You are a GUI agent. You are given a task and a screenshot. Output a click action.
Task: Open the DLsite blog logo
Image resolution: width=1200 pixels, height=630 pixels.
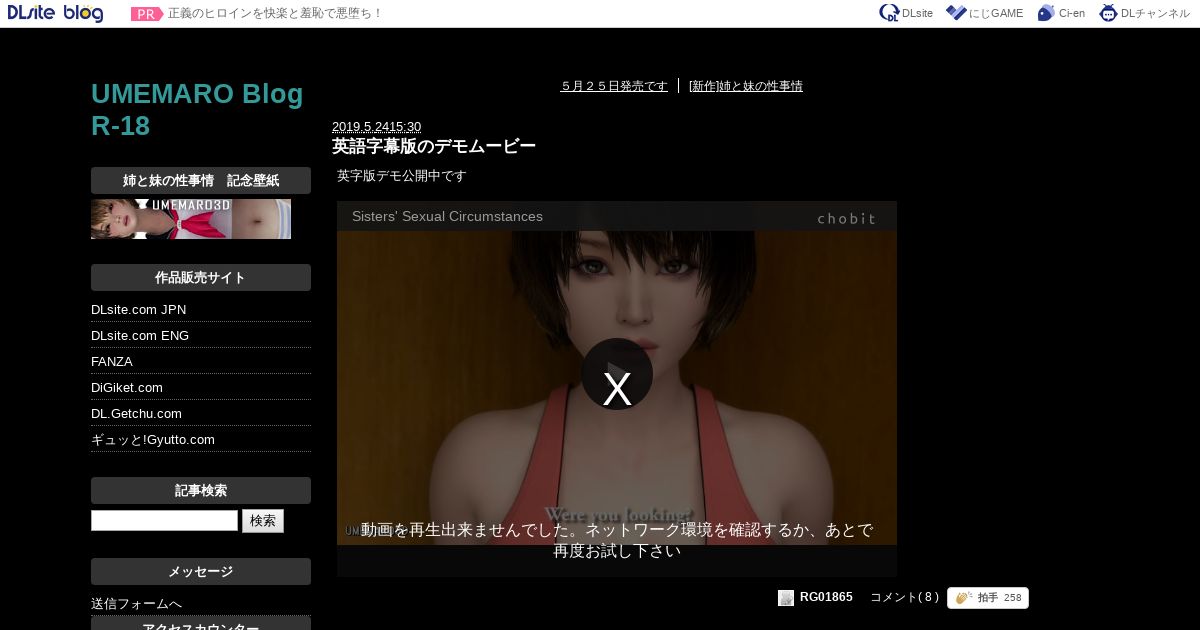[x=56, y=13]
